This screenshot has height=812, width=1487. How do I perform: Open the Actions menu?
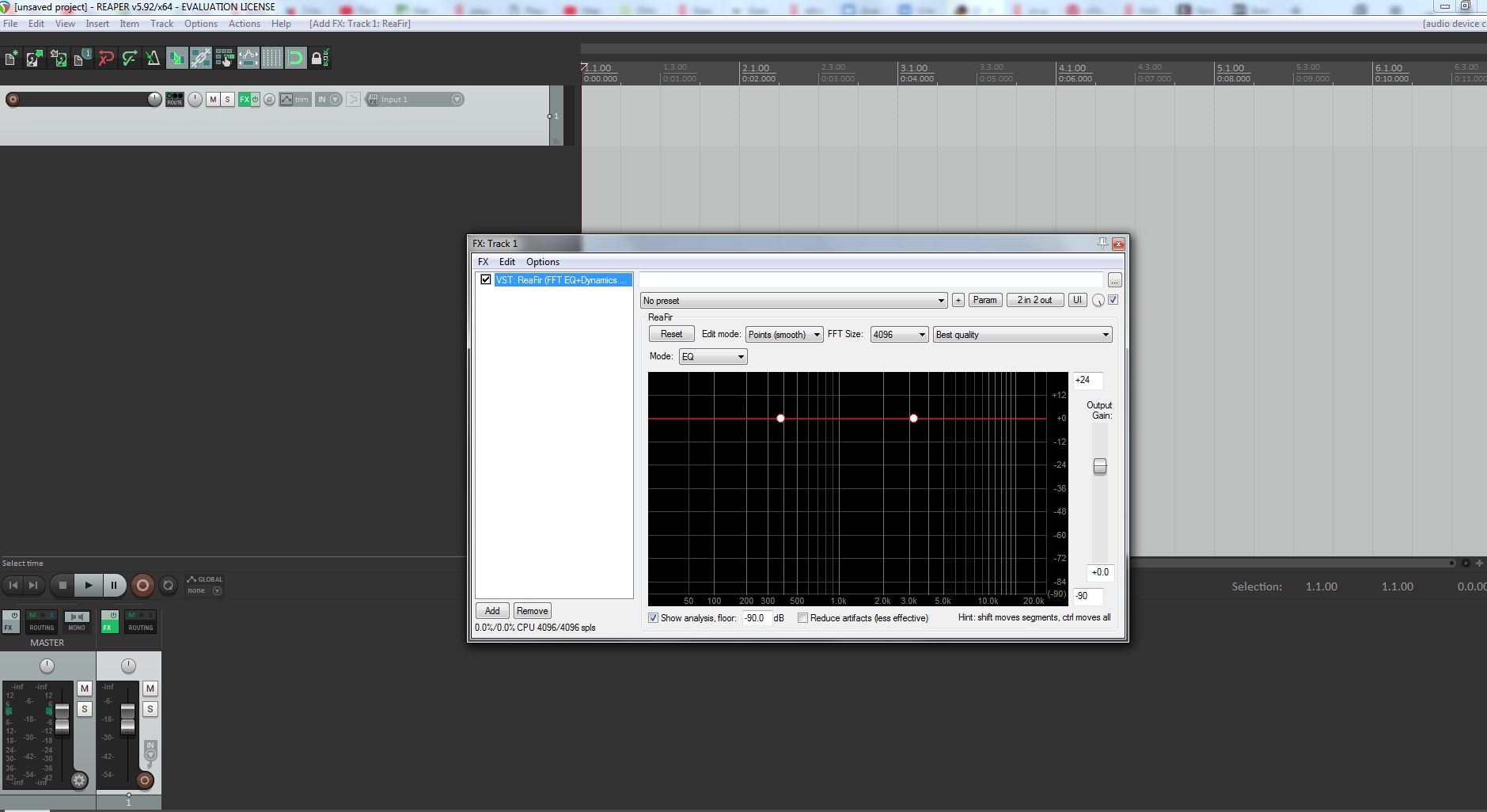(x=244, y=24)
